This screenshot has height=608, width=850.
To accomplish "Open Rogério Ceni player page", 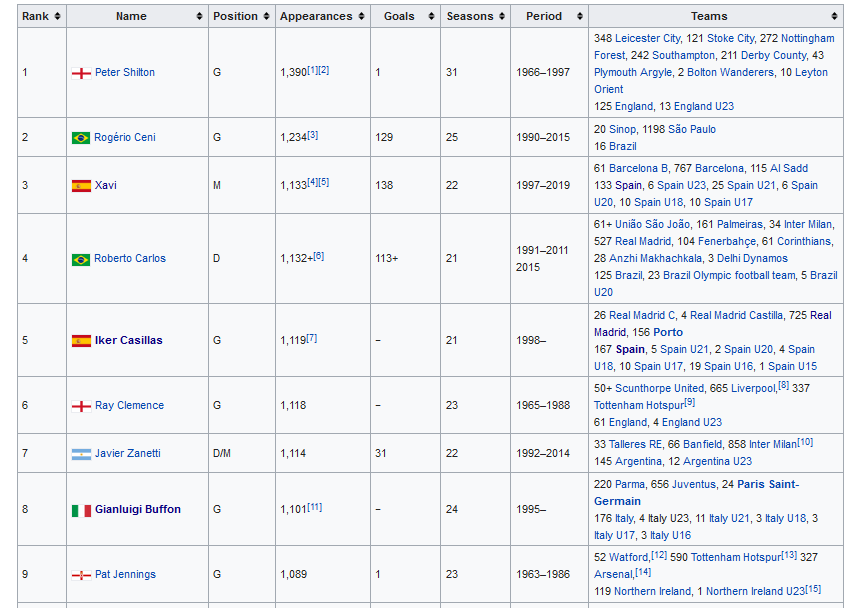I will (x=125, y=137).
